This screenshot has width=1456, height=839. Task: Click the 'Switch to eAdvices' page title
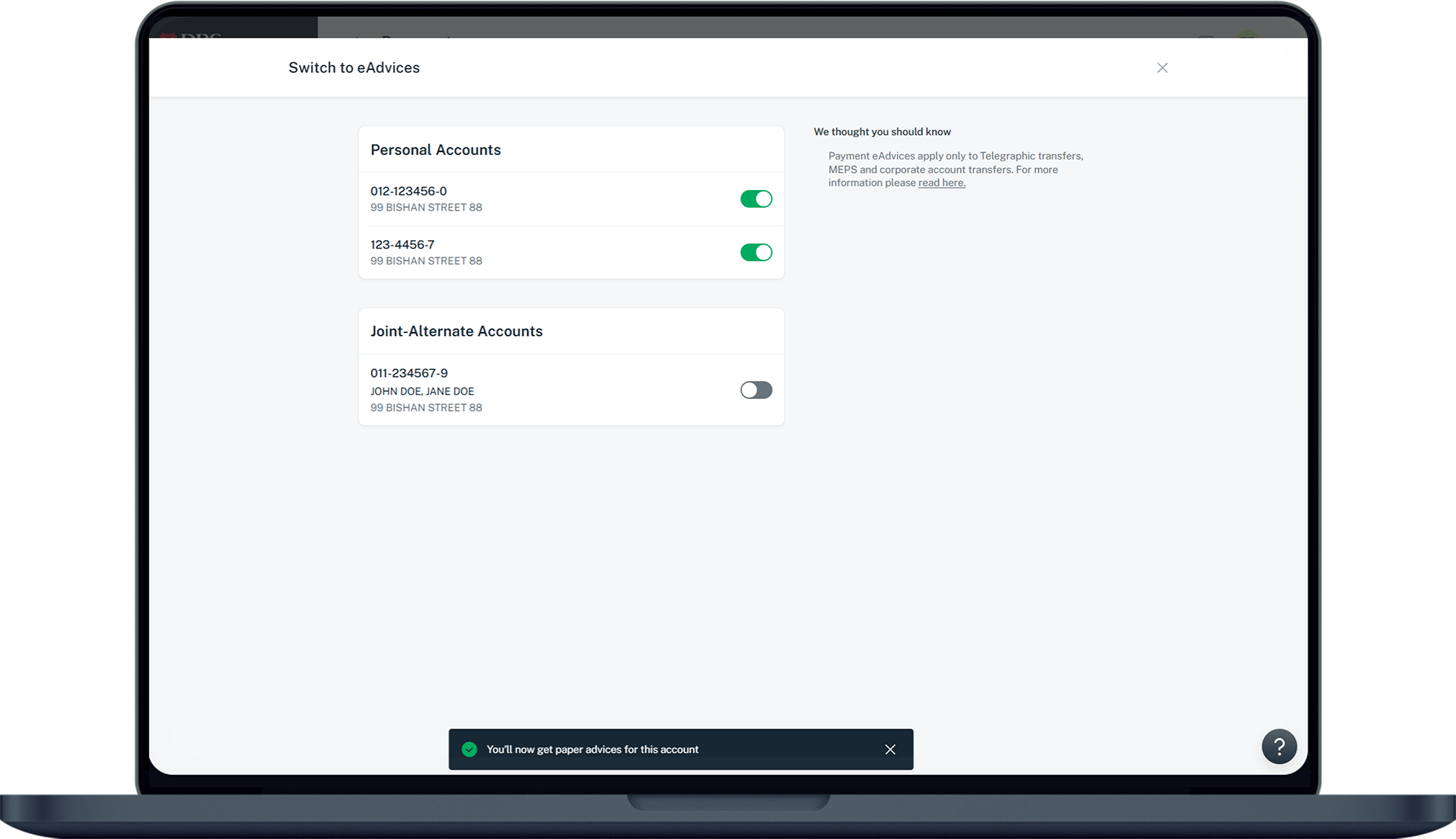[354, 68]
